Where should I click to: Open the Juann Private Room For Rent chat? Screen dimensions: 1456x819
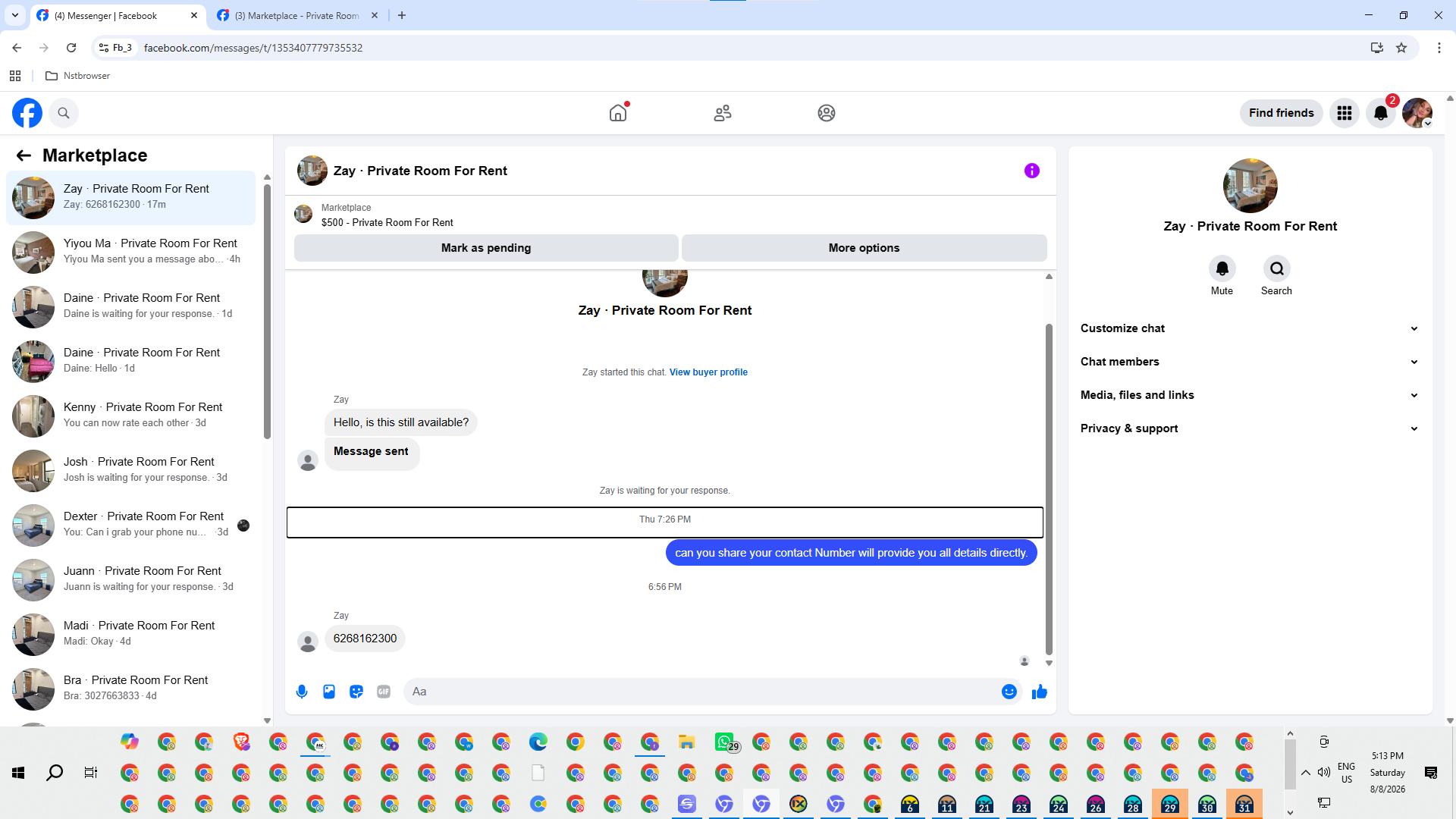[x=130, y=580]
